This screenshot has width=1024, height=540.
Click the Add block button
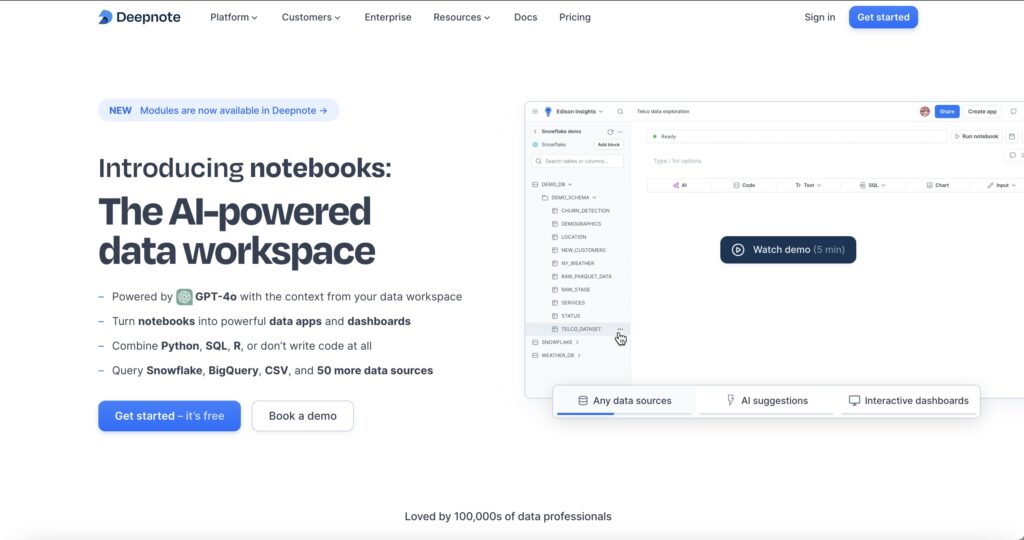609,145
